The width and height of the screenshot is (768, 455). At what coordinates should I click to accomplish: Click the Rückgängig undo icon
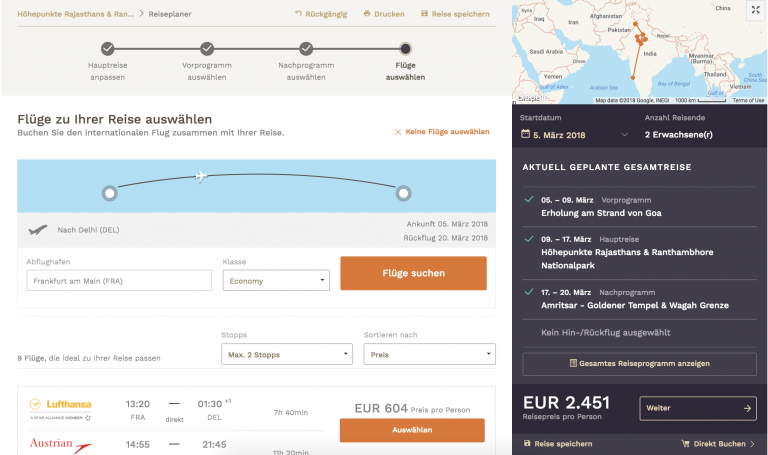coord(298,14)
